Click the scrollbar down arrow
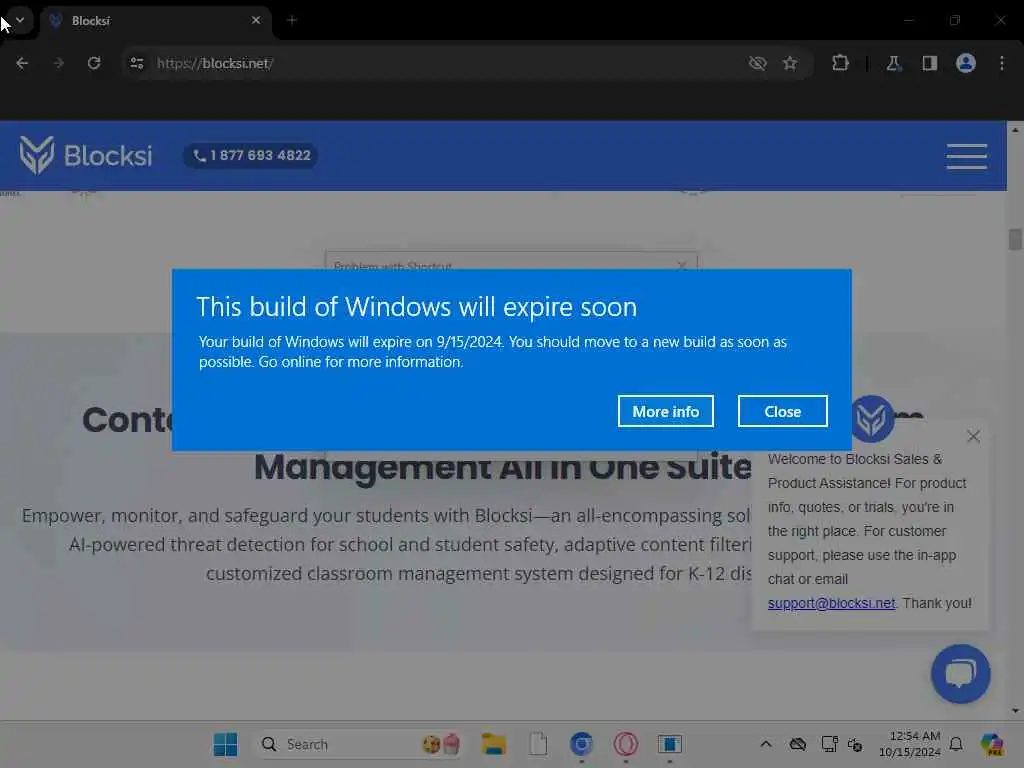Viewport: 1024px width, 768px height. 1015,711
